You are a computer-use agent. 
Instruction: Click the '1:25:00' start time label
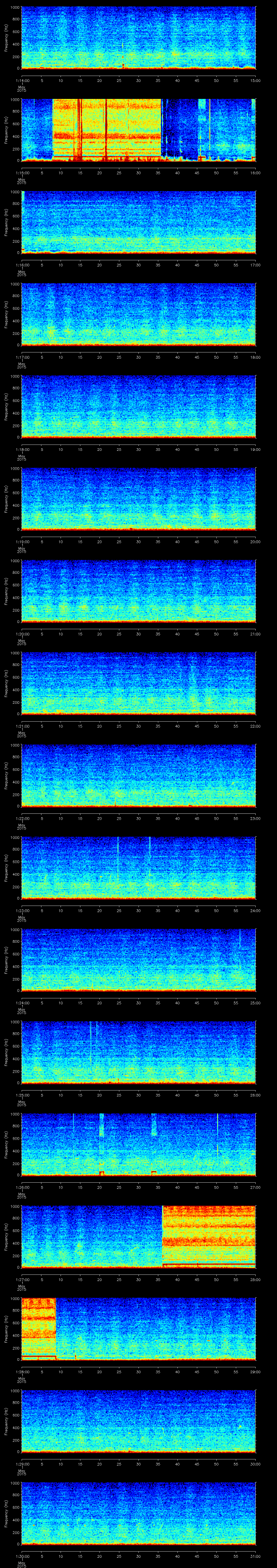click(x=22, y=1095)
